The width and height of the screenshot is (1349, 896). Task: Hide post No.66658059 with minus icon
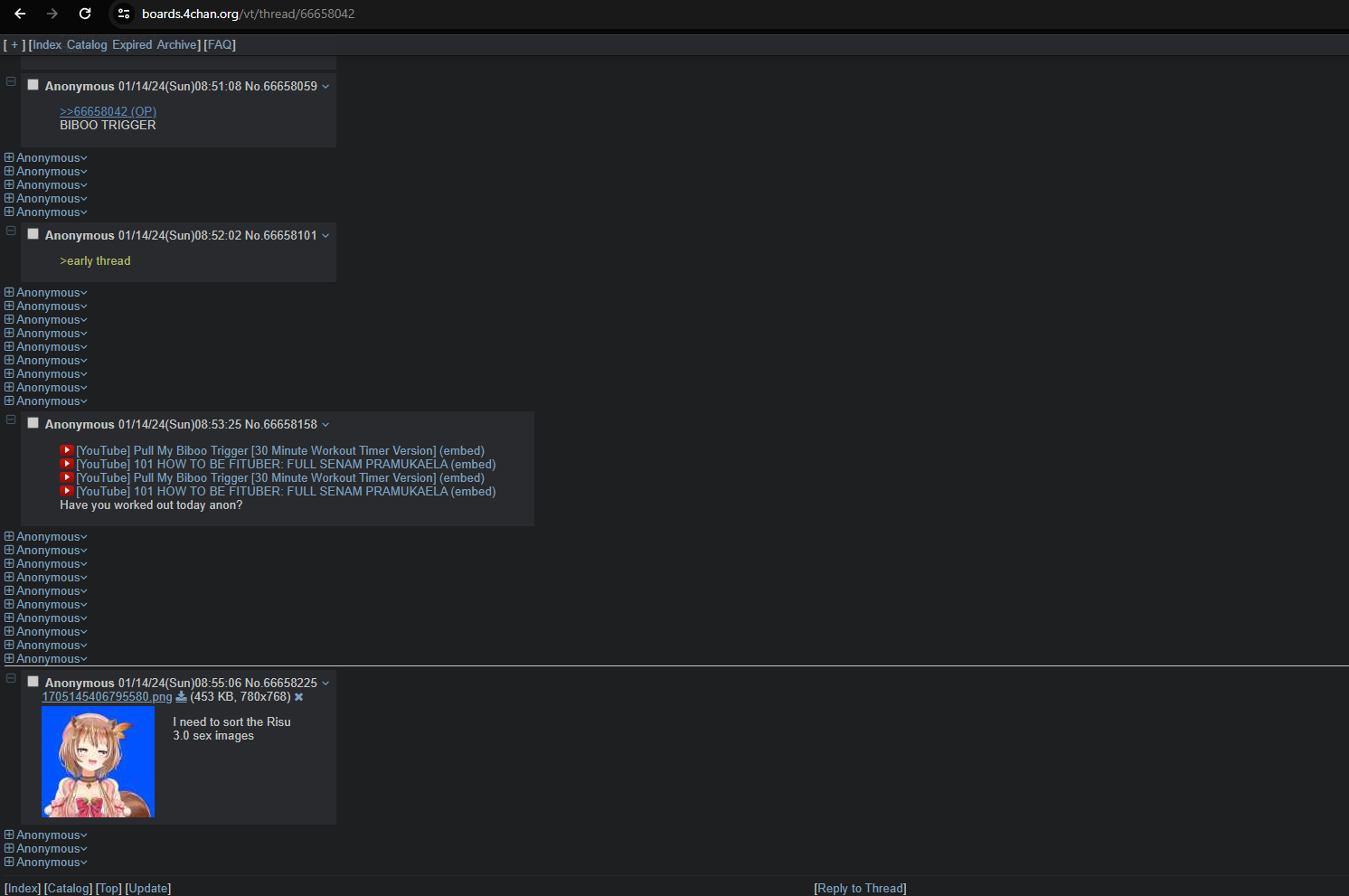pos(11,81)
